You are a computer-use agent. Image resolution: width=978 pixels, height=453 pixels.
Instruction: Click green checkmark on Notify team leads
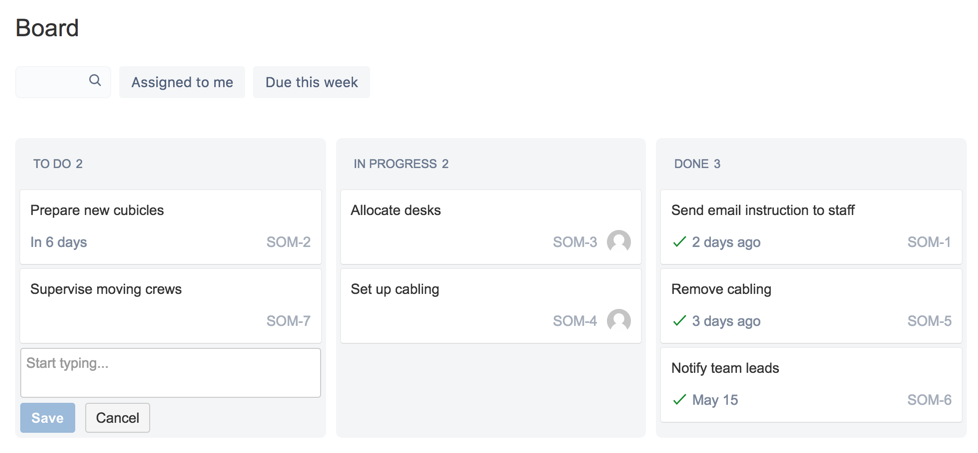[x=680, y=400]
